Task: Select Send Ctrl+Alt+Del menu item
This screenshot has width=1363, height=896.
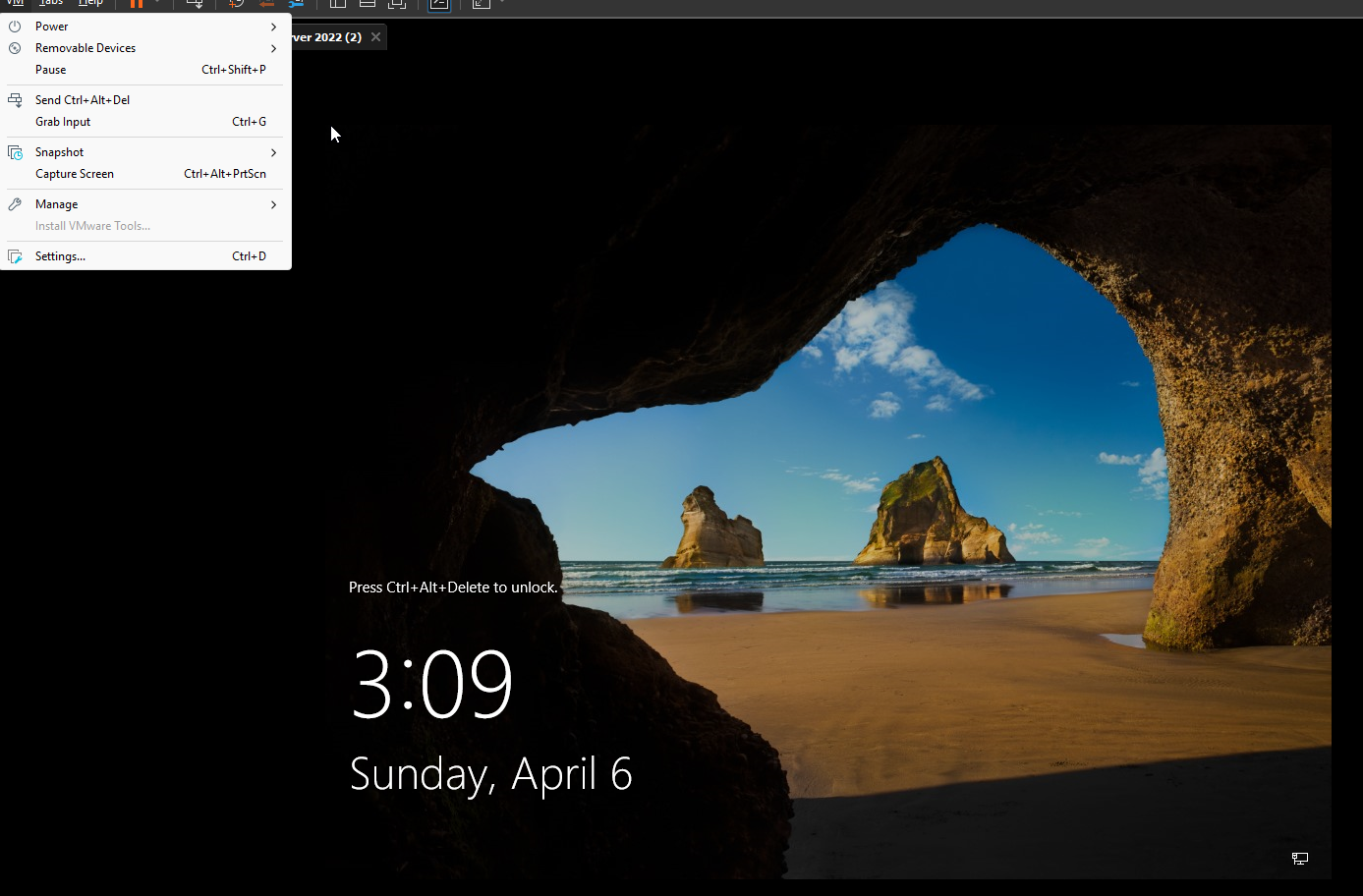Action: [83, 100]
